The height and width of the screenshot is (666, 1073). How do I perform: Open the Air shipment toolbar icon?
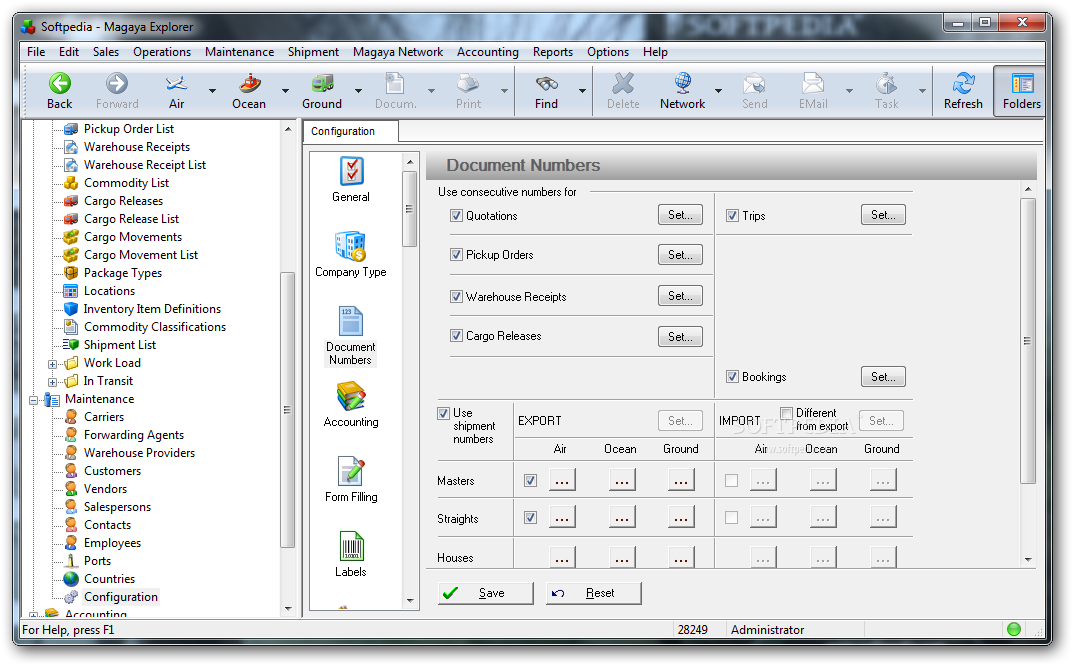[176, 84]
